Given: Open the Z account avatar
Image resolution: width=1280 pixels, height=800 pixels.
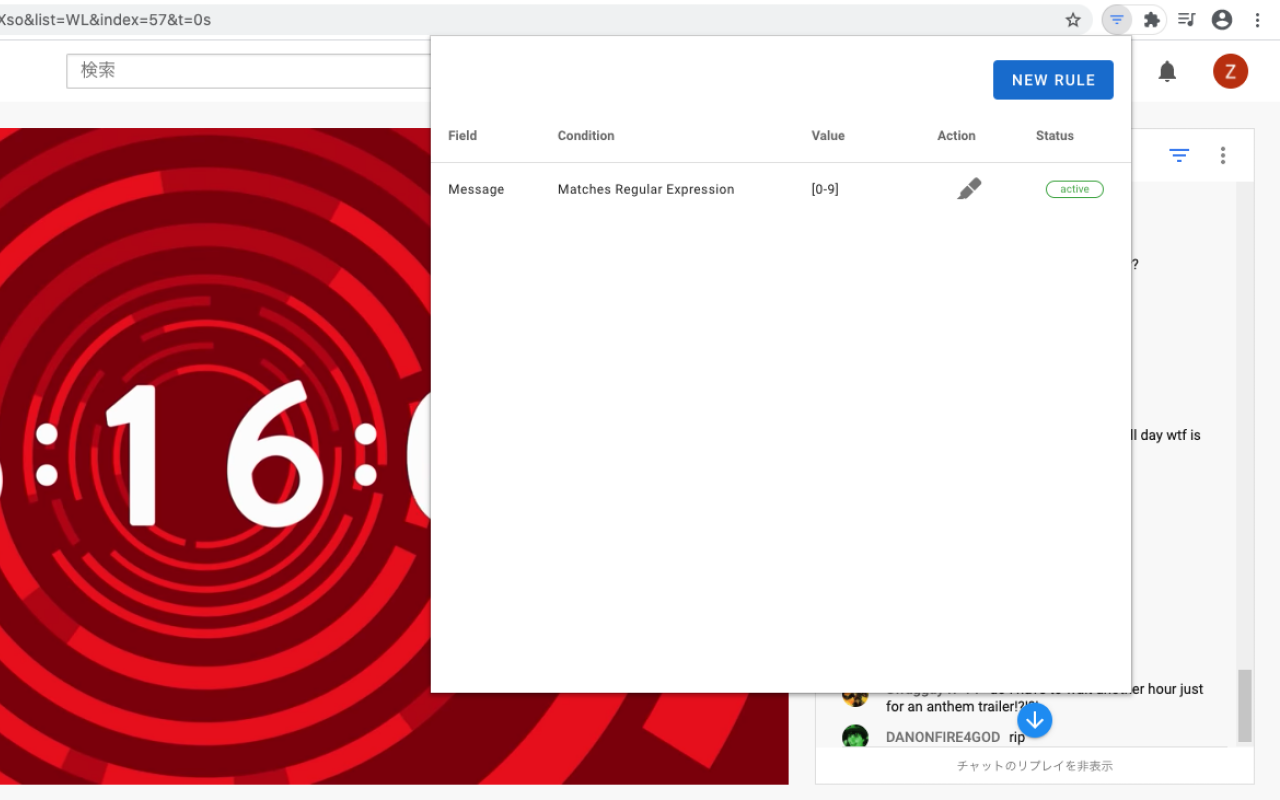Looking at the screenshot, I should 1231,71.
